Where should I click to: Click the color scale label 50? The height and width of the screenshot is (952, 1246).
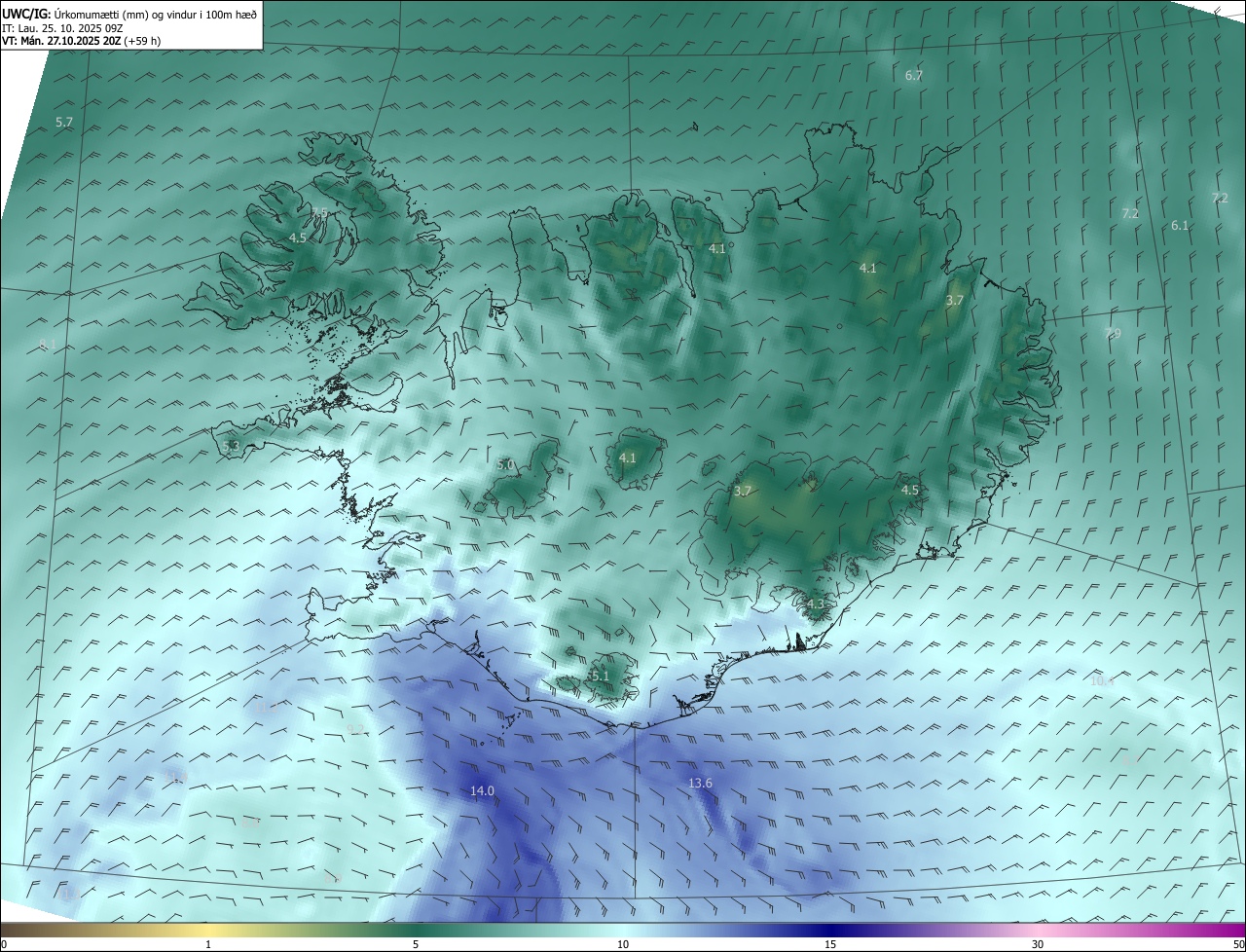1238,944
